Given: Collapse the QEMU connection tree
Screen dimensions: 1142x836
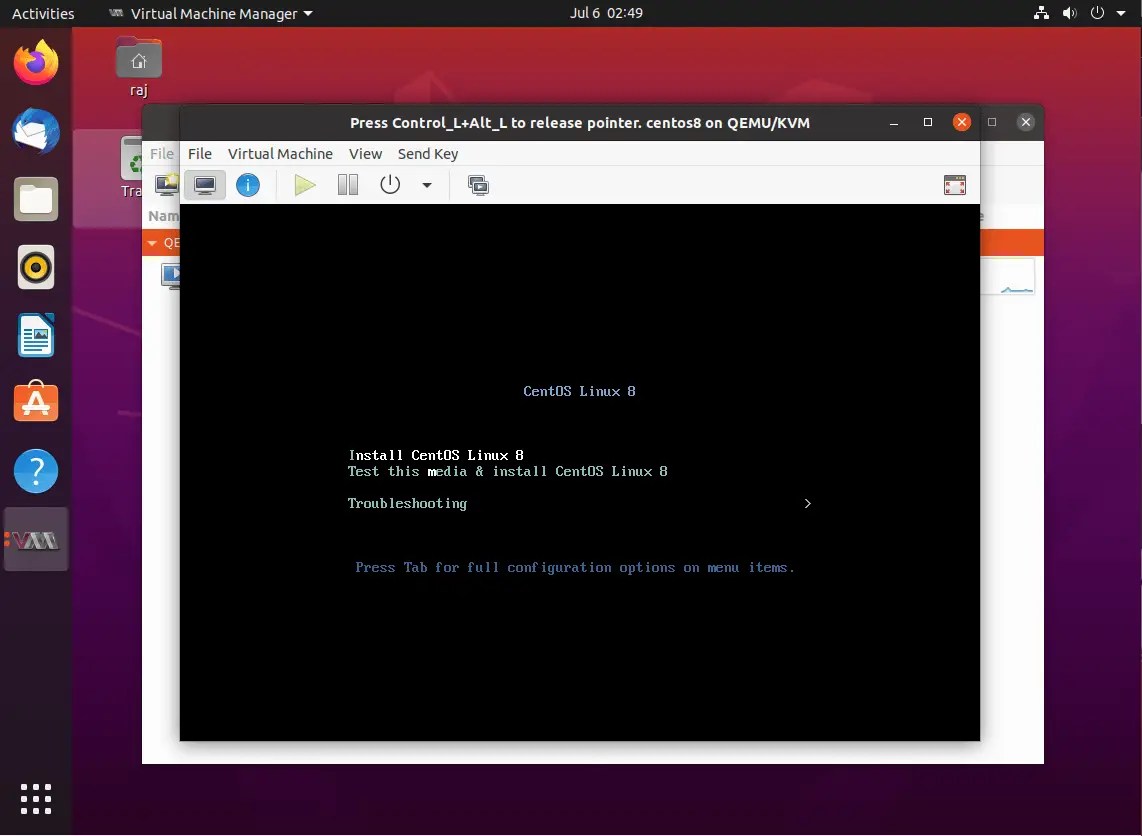Looking at the screenshot, I should pos(152,242).
